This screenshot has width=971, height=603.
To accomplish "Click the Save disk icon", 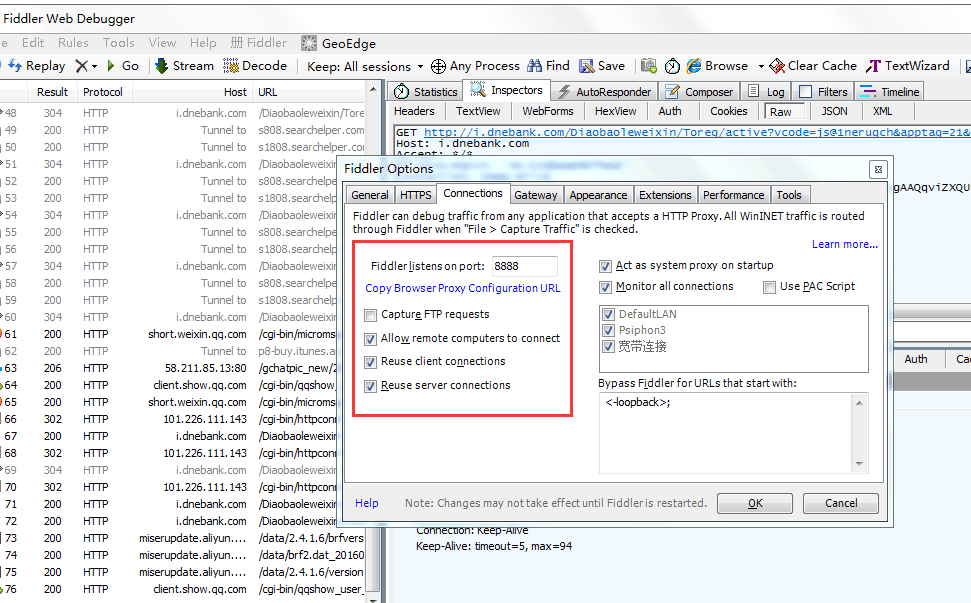I will 587,66.
